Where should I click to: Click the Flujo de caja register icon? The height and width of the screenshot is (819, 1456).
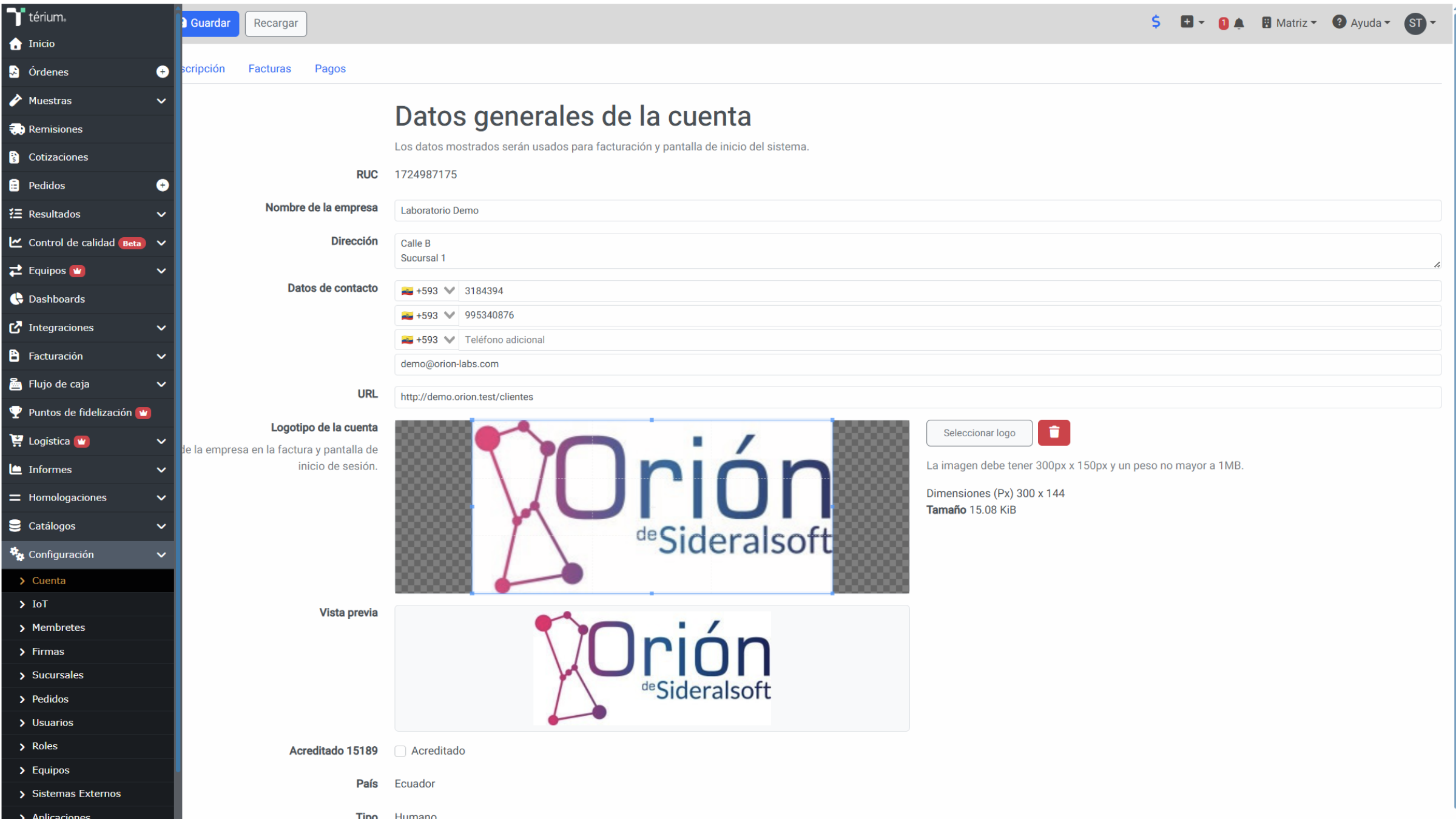[x=16, y=384]
